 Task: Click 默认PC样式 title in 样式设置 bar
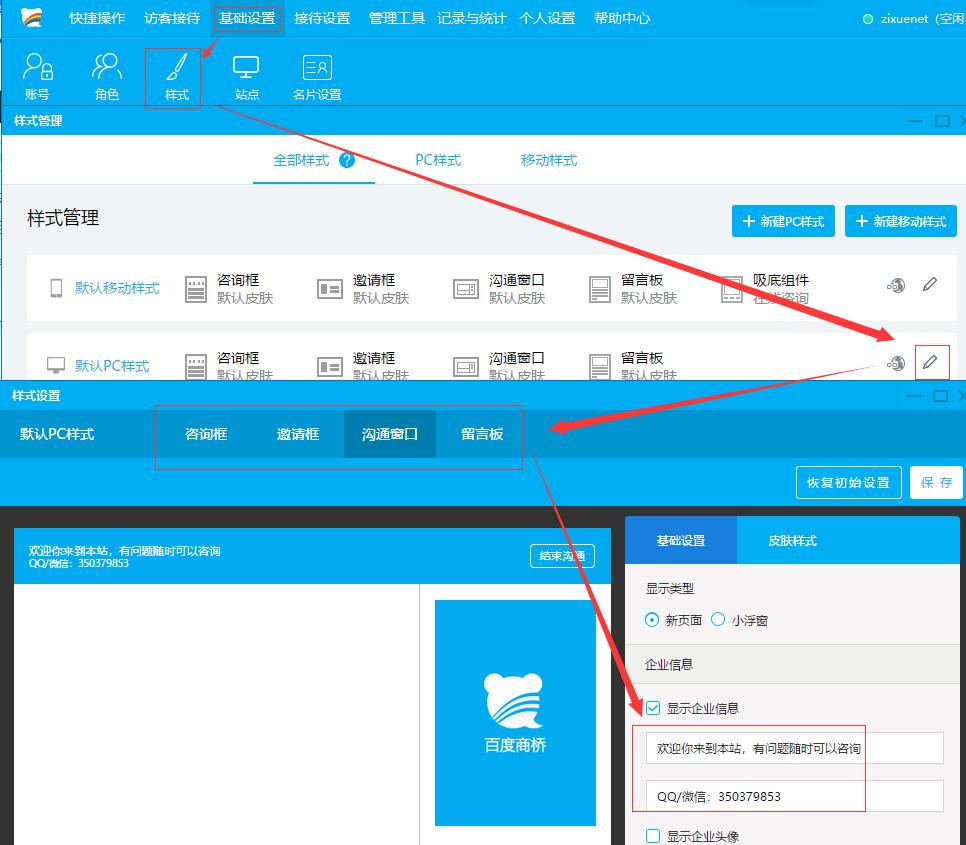[x=57, y=434]
